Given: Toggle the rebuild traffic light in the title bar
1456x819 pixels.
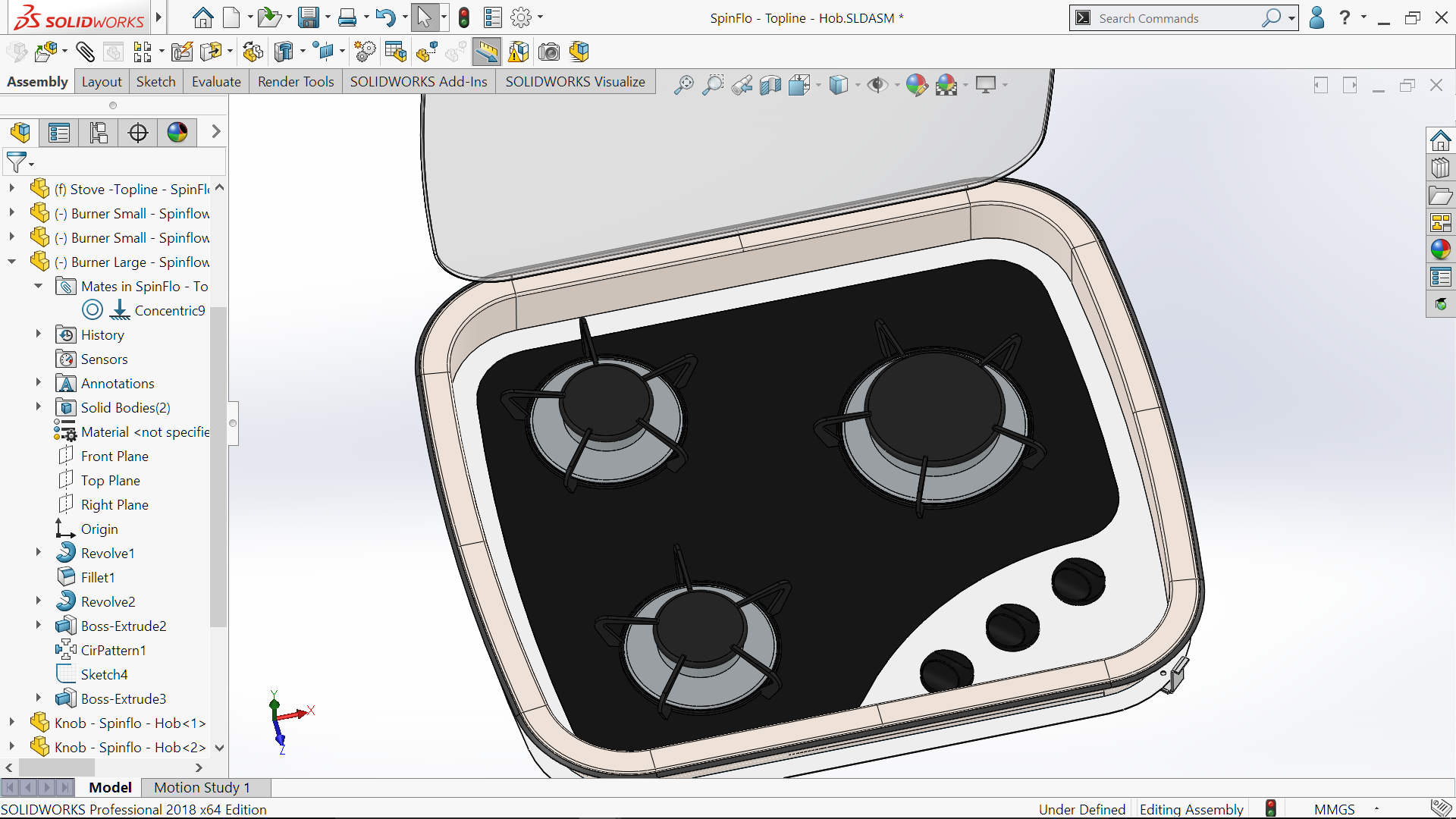Looking at the screenshot, I should [x=464, y=17].
